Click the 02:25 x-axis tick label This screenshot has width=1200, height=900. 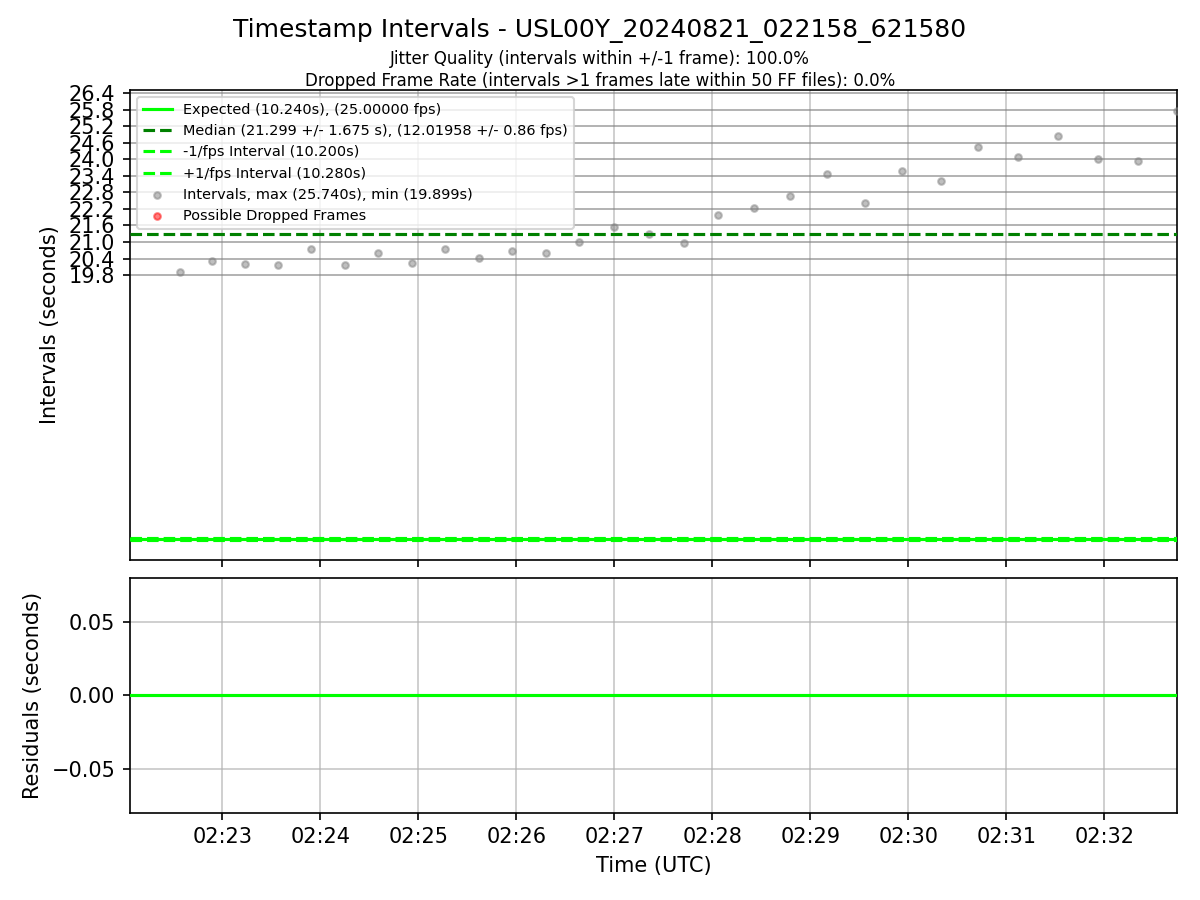(x=418, y=836)
